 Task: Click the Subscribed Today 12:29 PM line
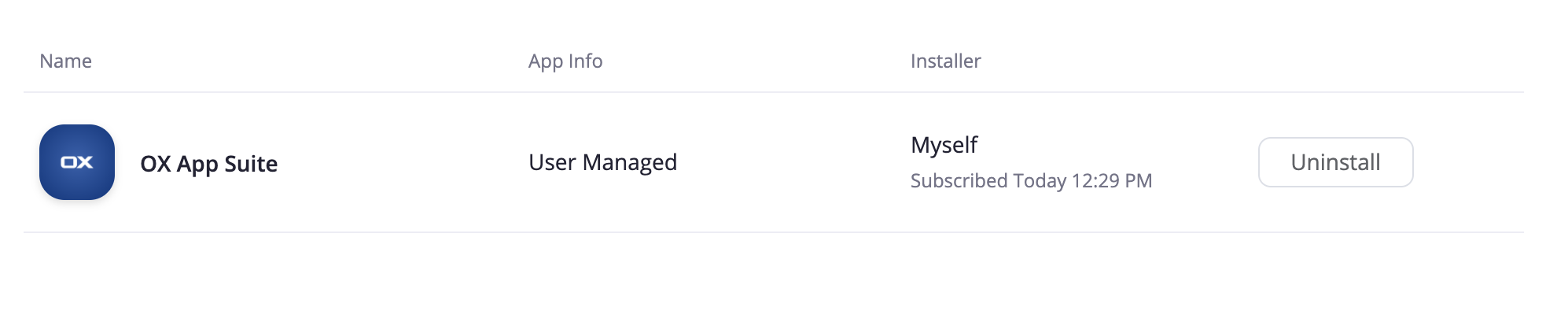tap(1031, 181)
